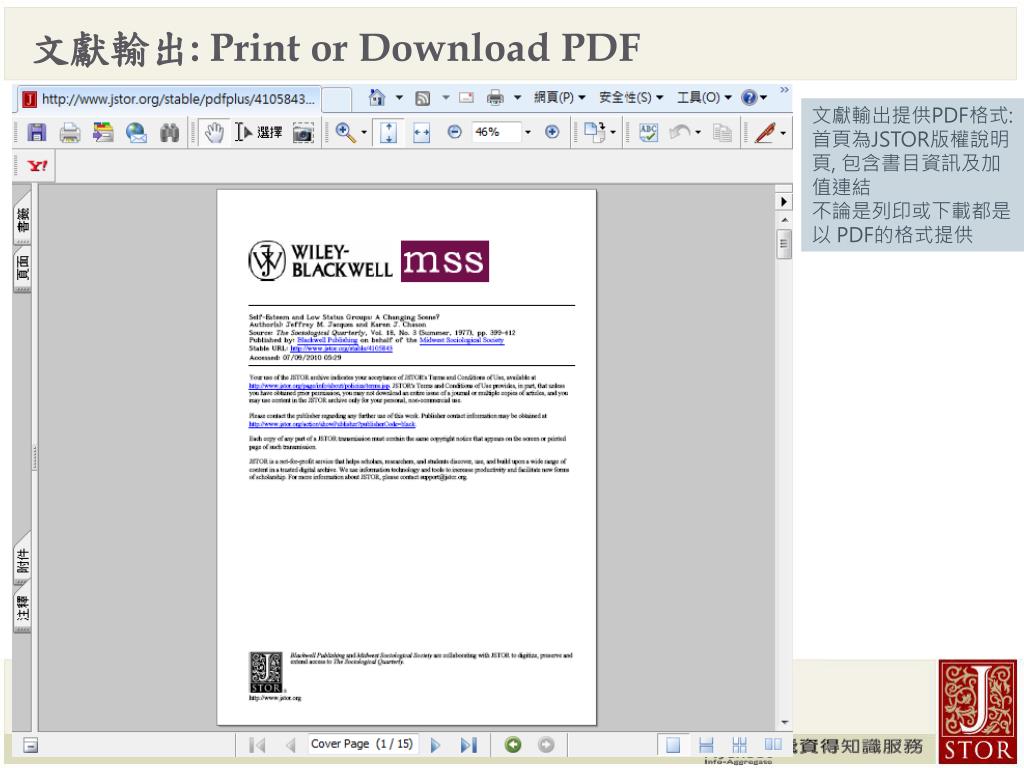This screenshot has height=768, width=1024.
Task: Expand the Home button dropdown arrow
Action: pyautogui.click(x=399, y=98)
